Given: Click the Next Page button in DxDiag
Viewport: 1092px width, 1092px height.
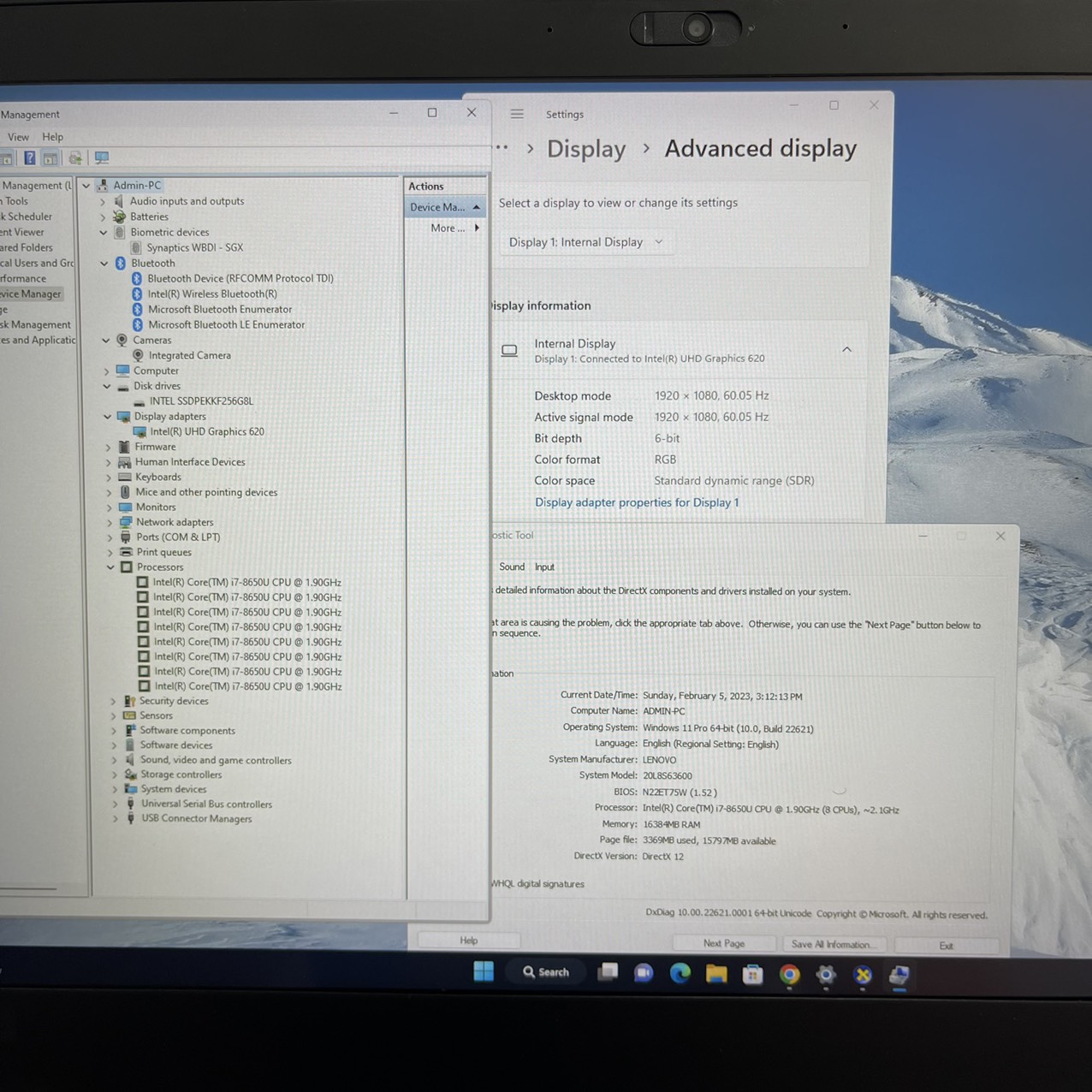Looking at the screenshot, I should 724,943.
